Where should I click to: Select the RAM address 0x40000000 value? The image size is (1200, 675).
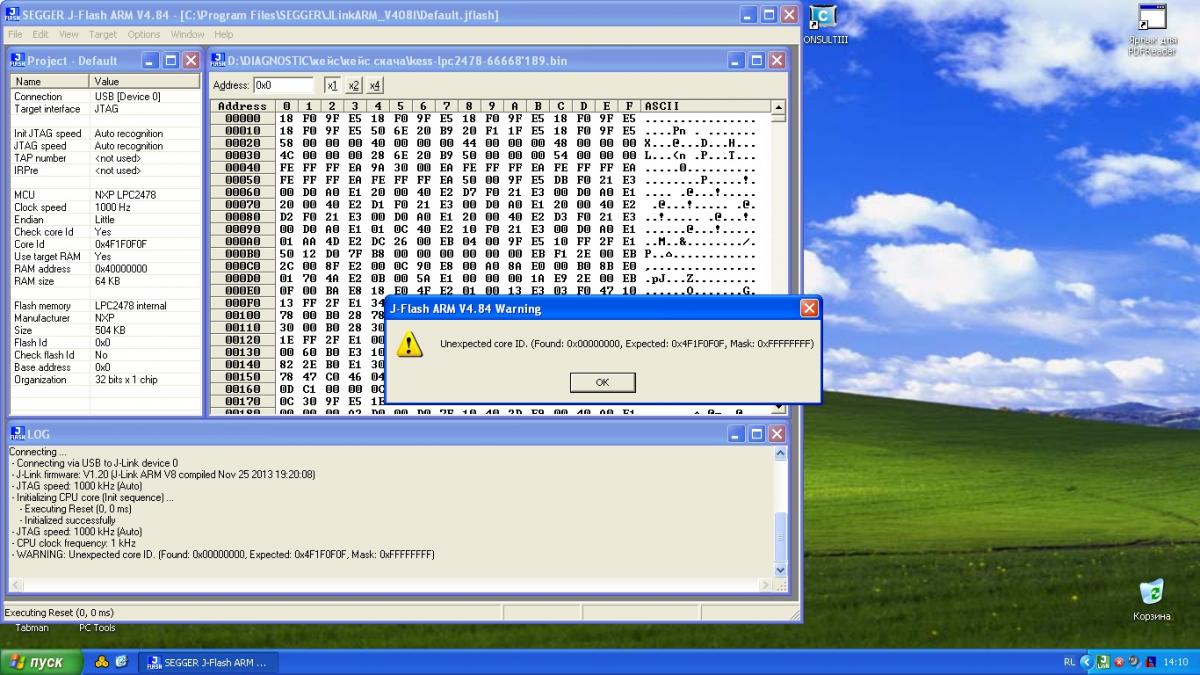[121, 269]
